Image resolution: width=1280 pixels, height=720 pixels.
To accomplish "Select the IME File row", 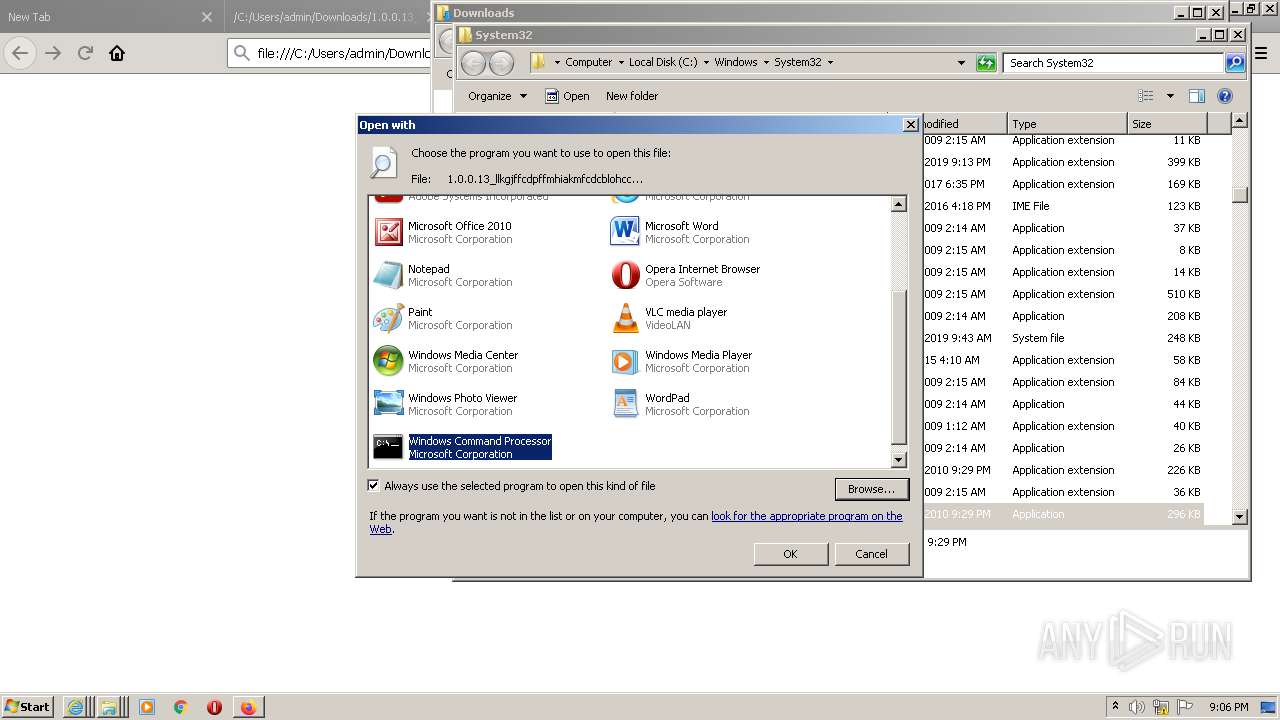I will pyautogui.click(x=1063, y=206).
